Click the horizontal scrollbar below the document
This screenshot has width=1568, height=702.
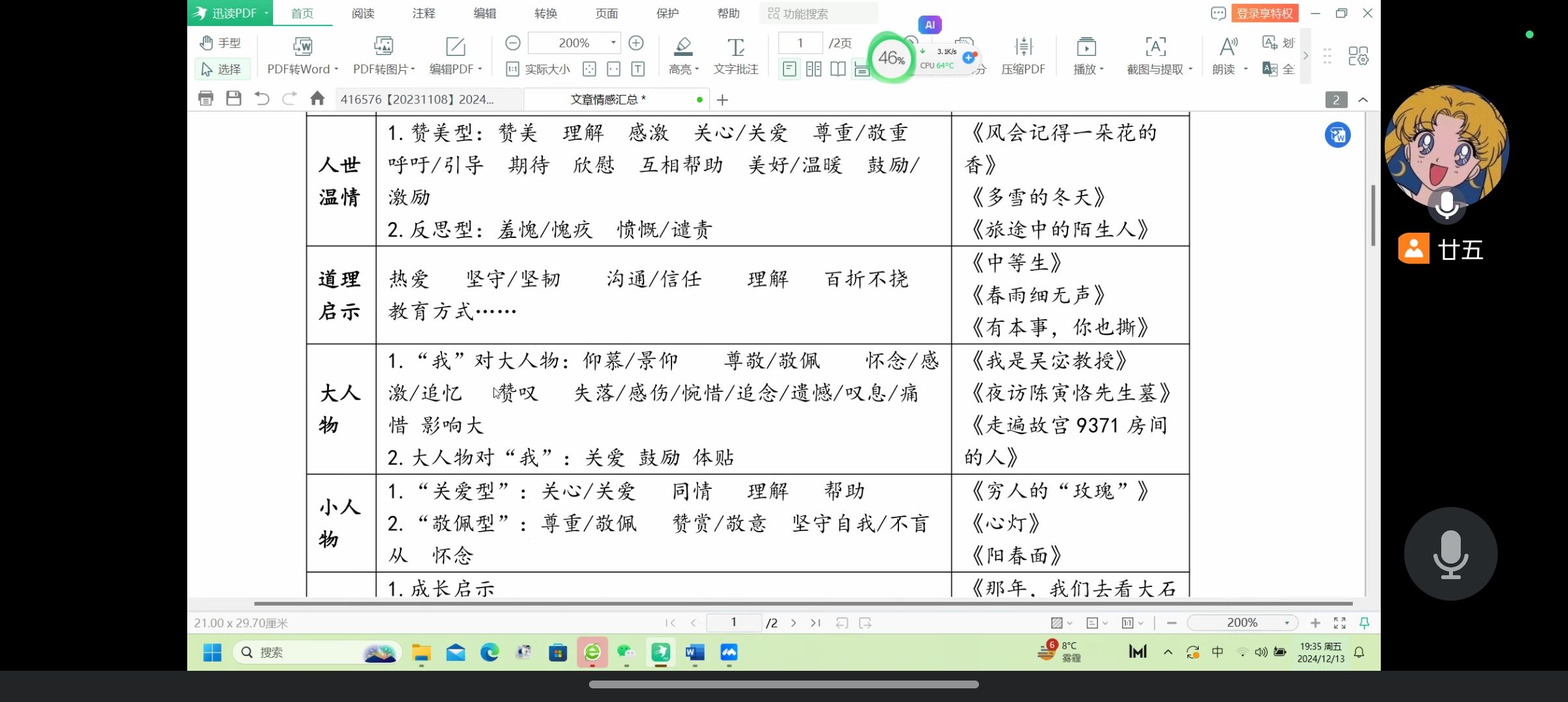(802, 604)
